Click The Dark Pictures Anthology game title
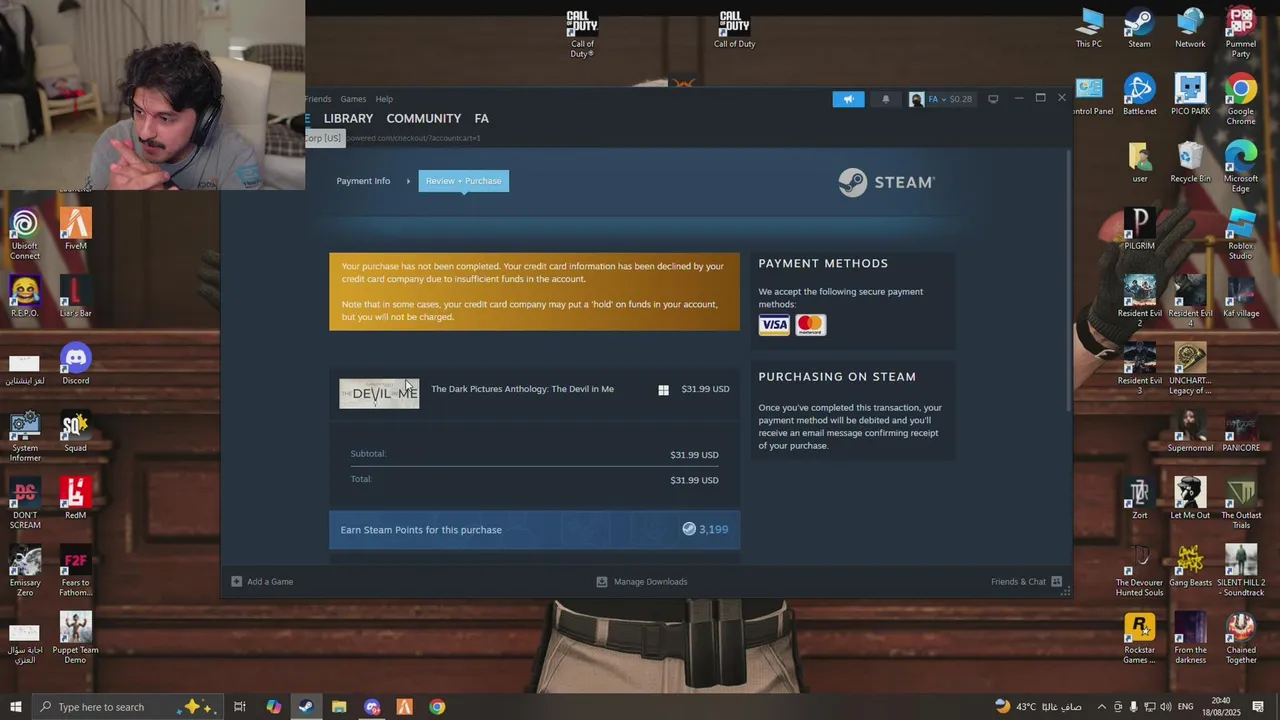Image resolution: width=1280 pixels, height=720 pixels. click(x=522, y=389)
